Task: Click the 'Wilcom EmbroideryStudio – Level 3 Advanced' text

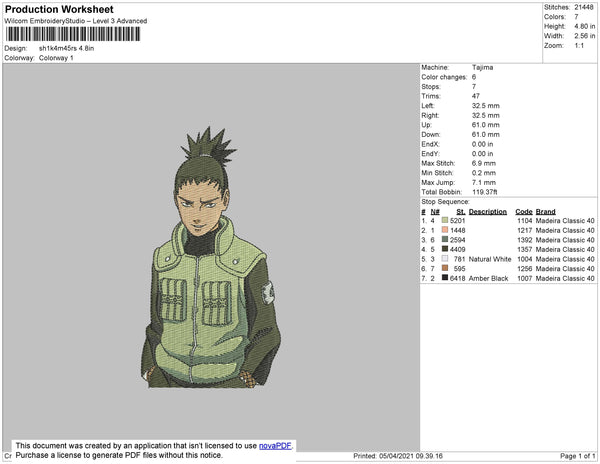Action: 76,21
